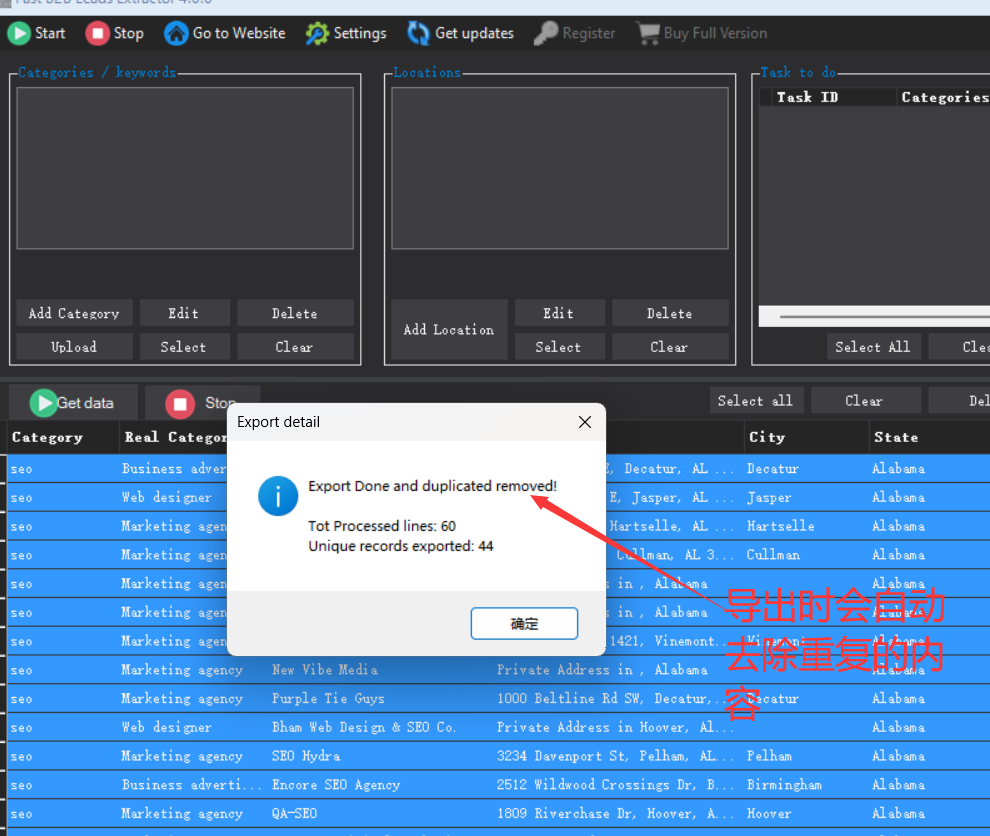Sort results by City column header

point(767,437)
